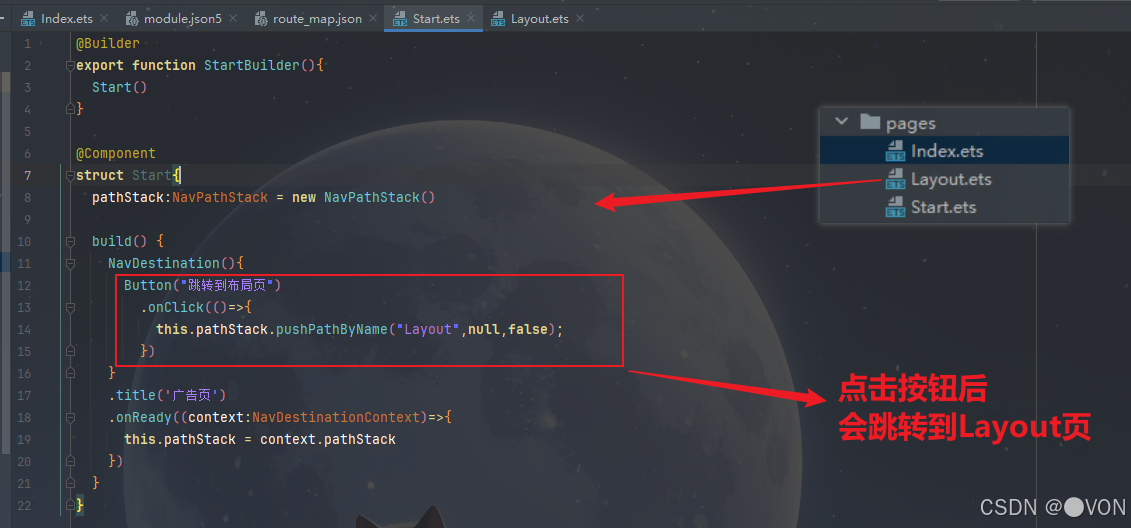Image resolution: width=1131 pixels, height=528 pixels.
Task: Fold the build() method at line 10
Action: pos(70,242)
